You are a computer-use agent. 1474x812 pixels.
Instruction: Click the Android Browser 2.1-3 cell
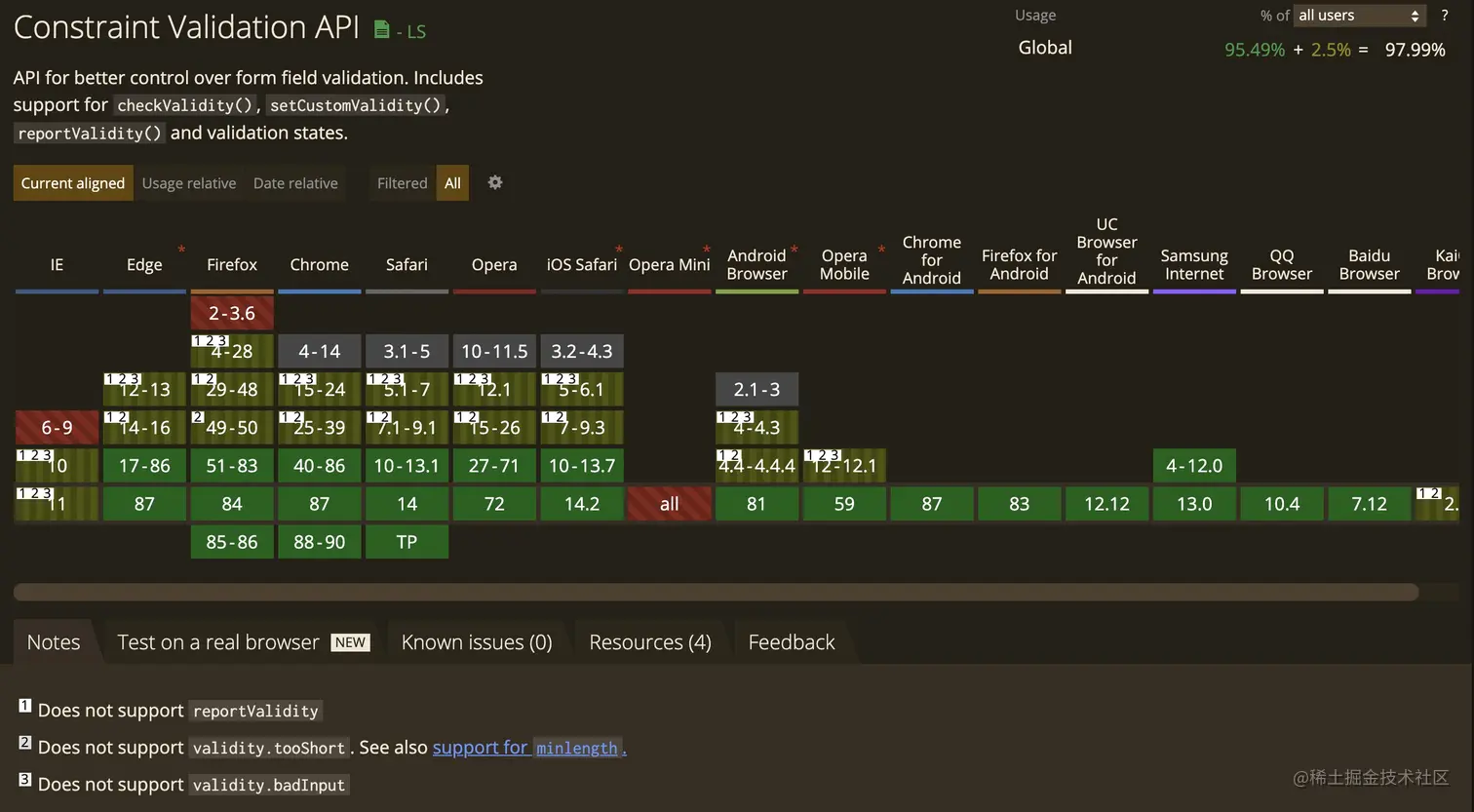click(x=756, y=389)
